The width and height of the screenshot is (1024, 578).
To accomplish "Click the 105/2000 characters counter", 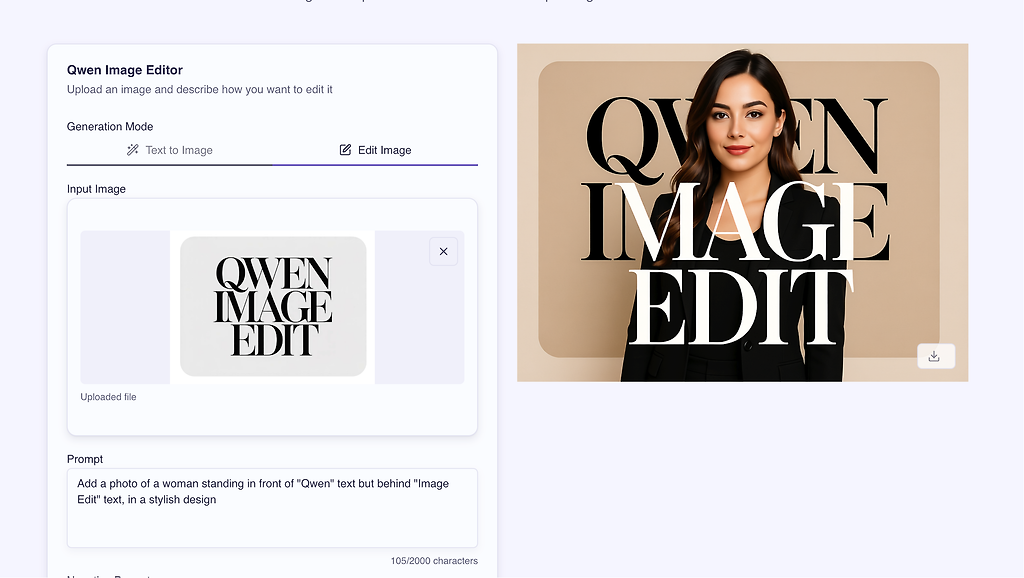I will pos(434,561).
